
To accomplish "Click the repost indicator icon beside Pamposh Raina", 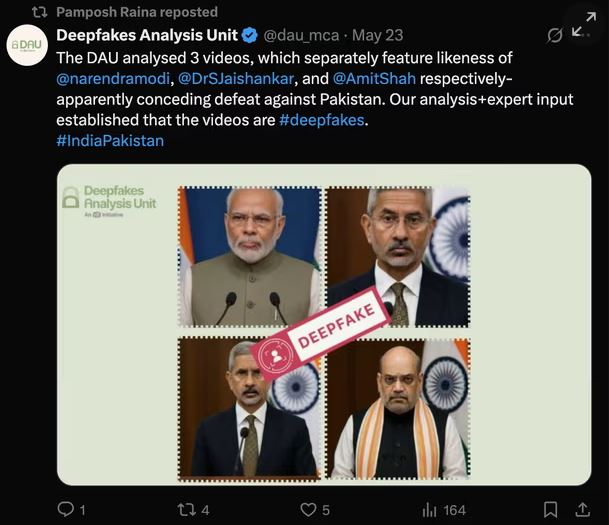I will (39, 12).
